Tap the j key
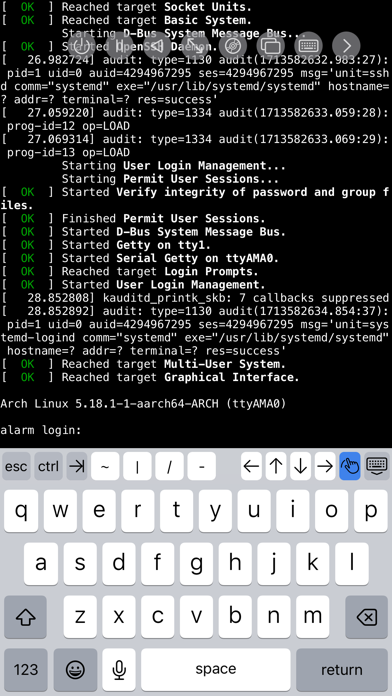The height and width of the screenshot is (696, 392). [x=274, y=563]
